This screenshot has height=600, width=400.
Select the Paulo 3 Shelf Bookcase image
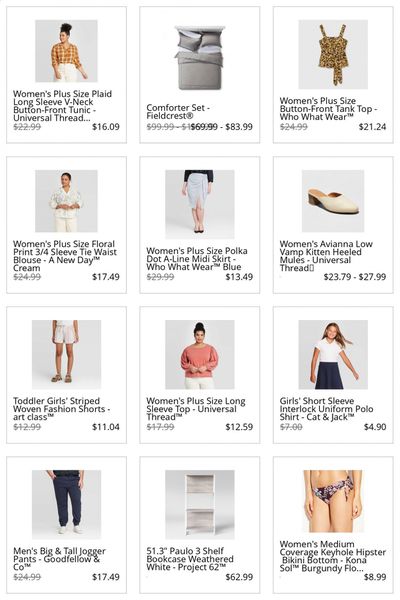tap(200, 504)
